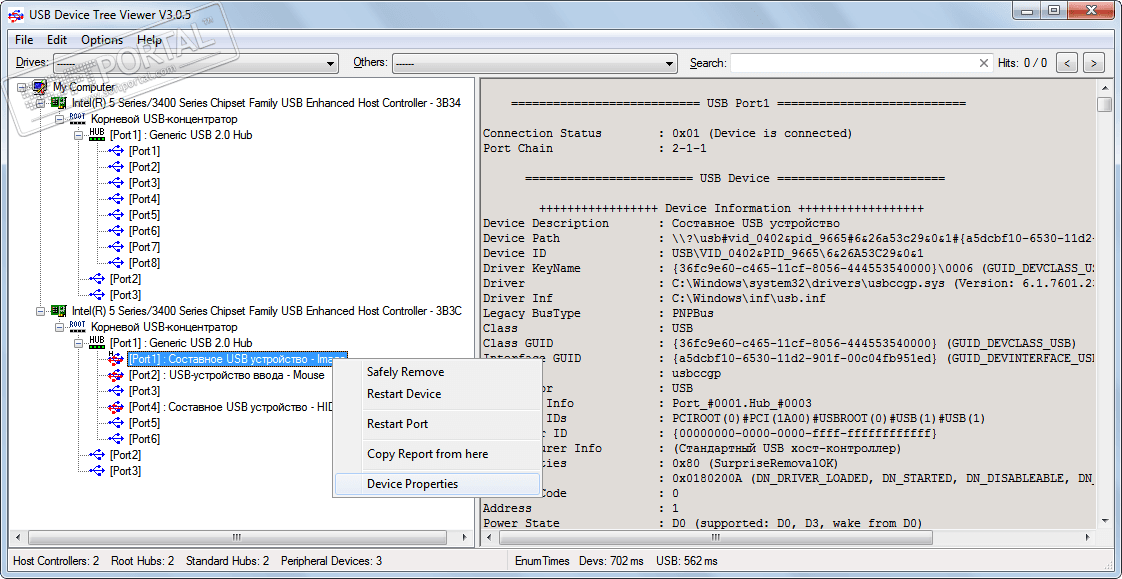Choose Restart Port from the context menu
1122x579 pixels.
pos(437,424)
